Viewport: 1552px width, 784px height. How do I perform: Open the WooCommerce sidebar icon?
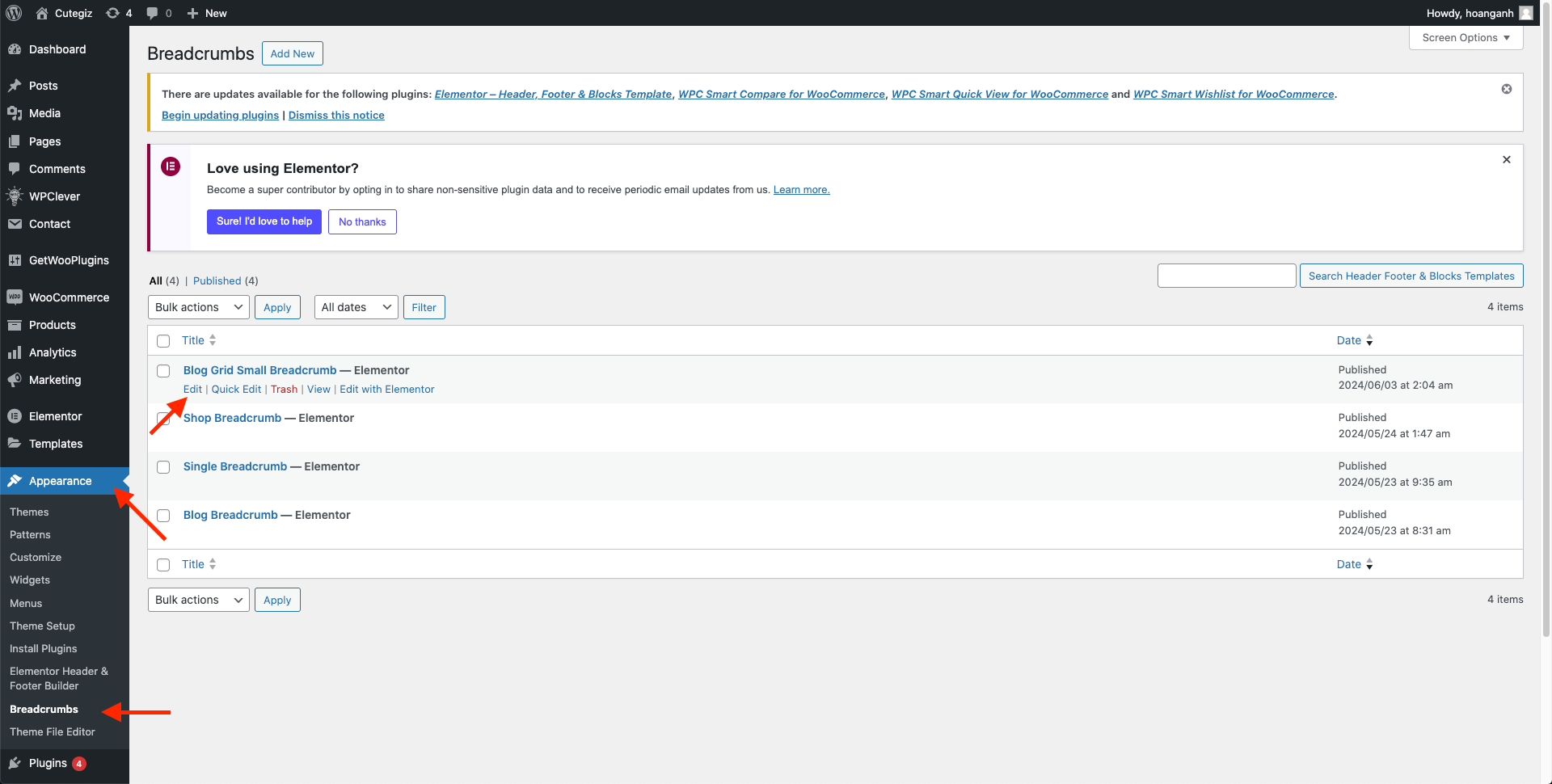tap(15, 297)
